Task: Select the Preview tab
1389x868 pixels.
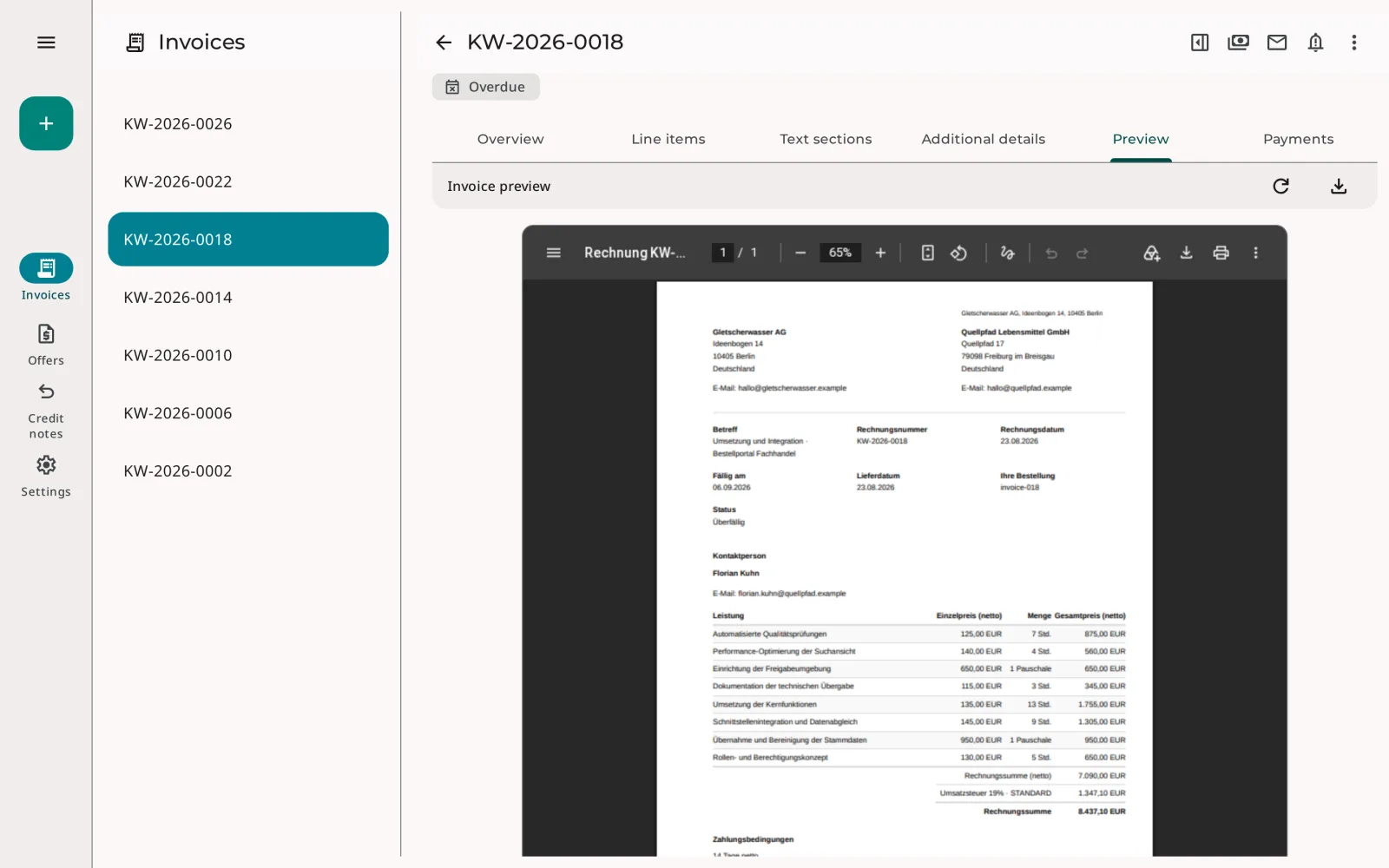Action: [x=1141, y=139]
